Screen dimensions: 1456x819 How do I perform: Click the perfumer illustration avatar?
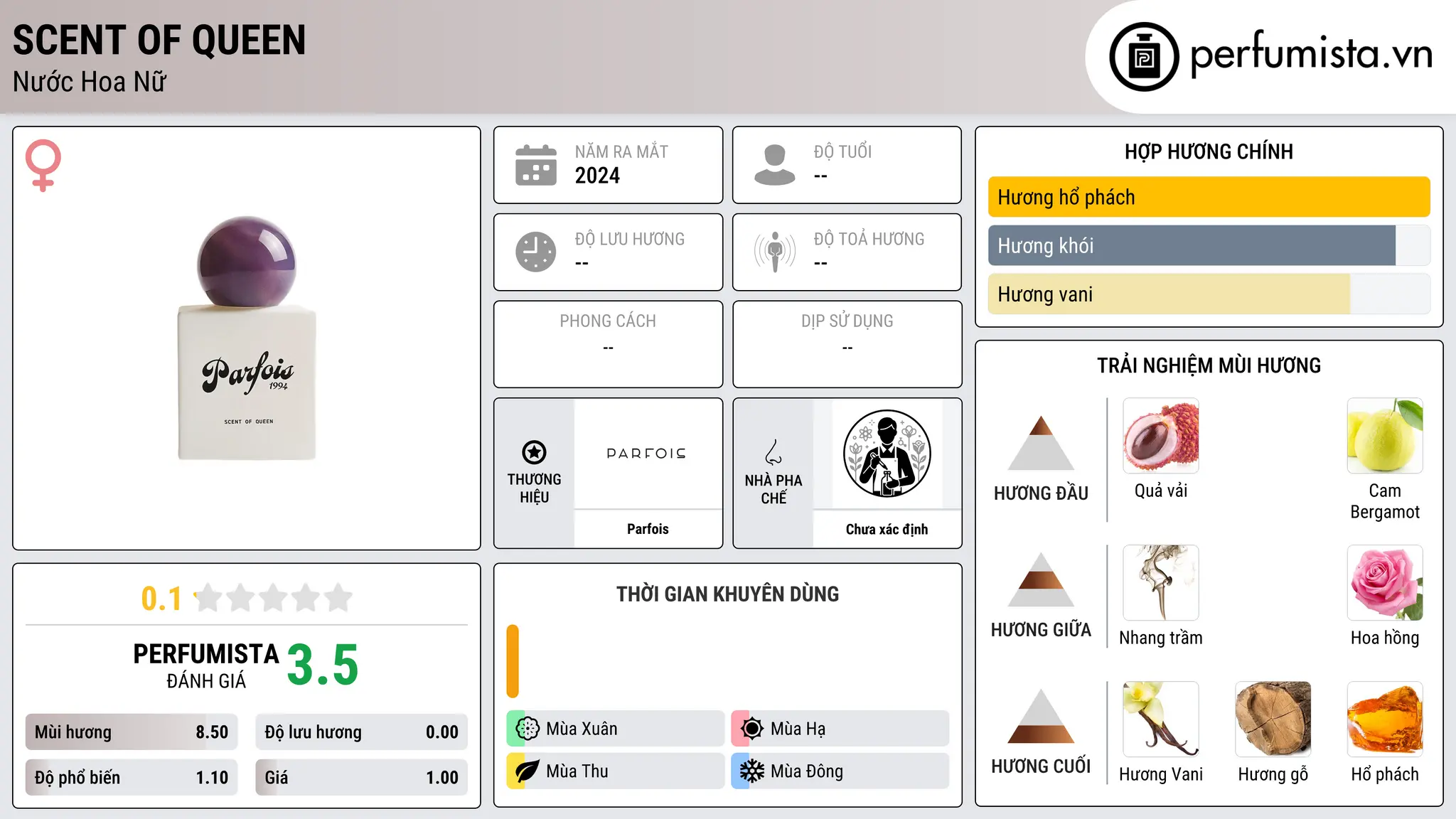point(887,454)
